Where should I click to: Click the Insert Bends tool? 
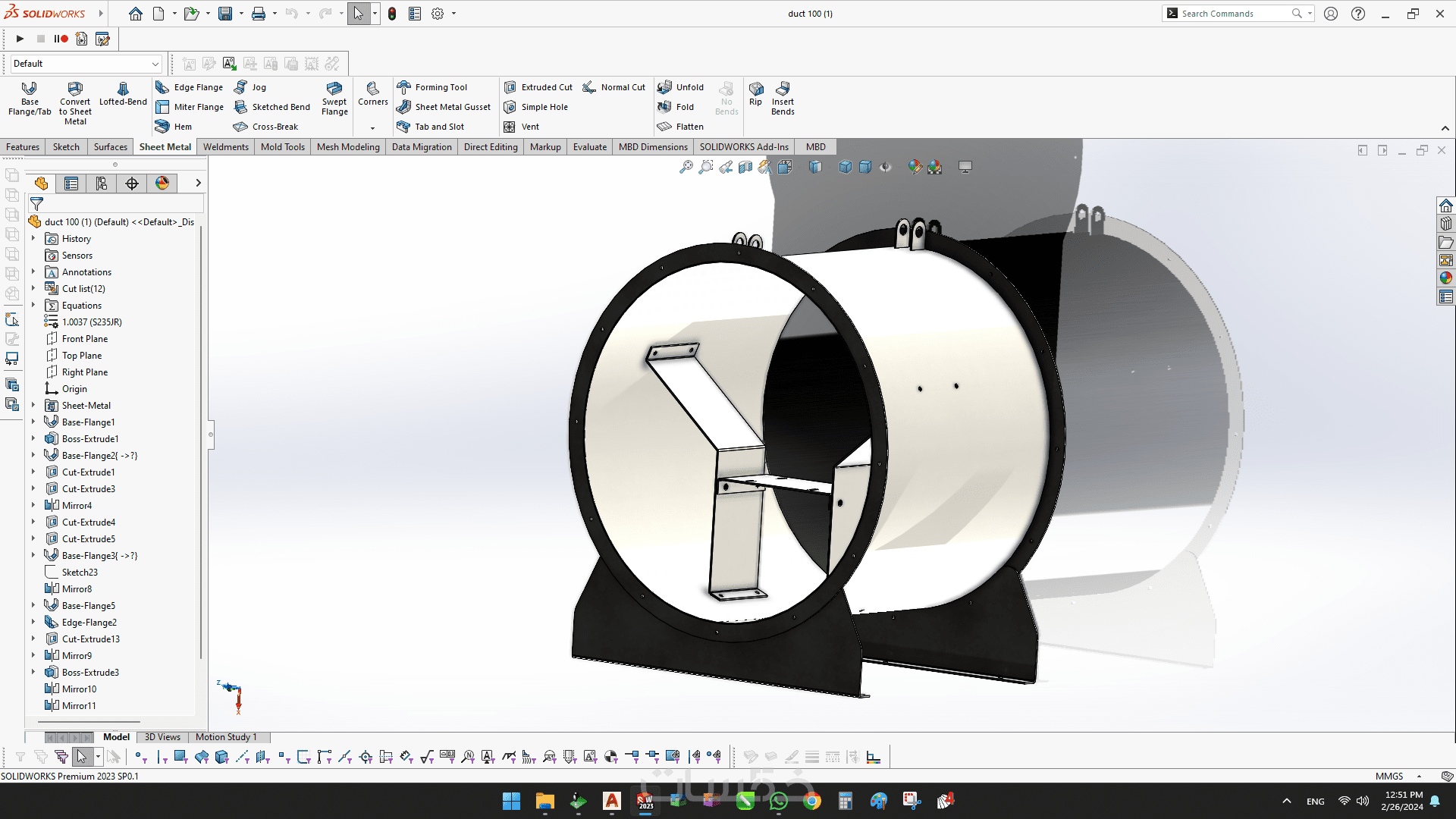click(783, 99)
